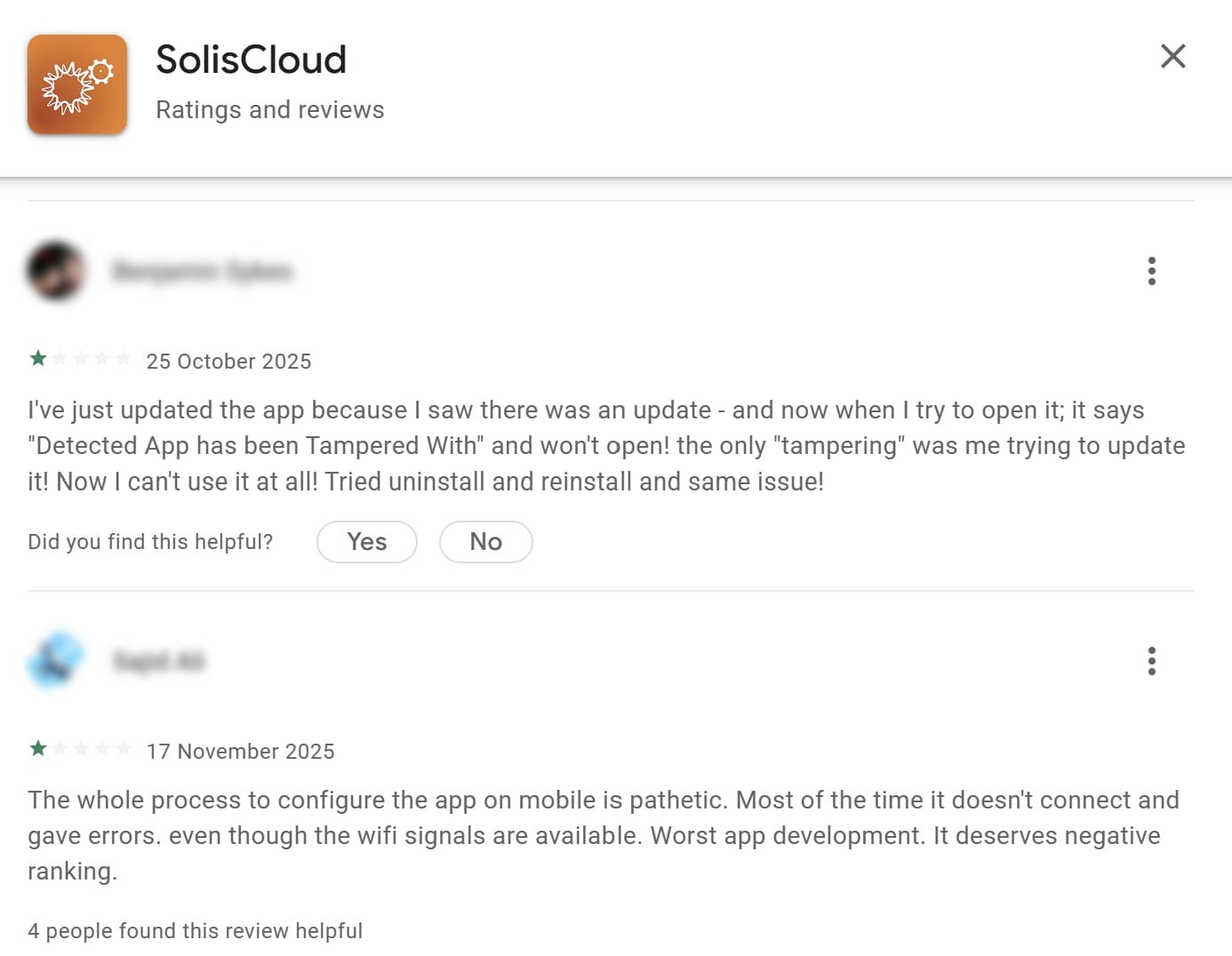This screenshot has width=1232, height=956.
Task: Select the one-star rating bar of the second review
Action: [80, 747]
